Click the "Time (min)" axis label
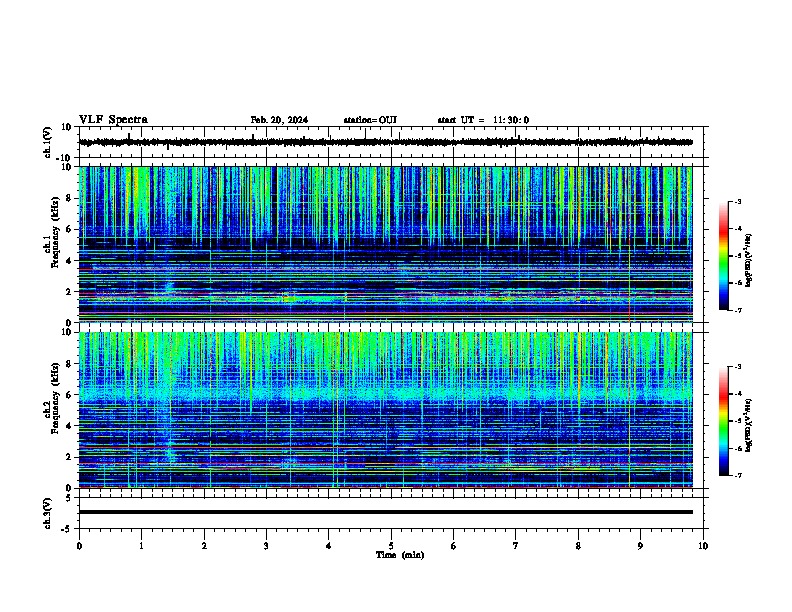Image resolution: width=792 pixels, height=612 pixels. 400,555
